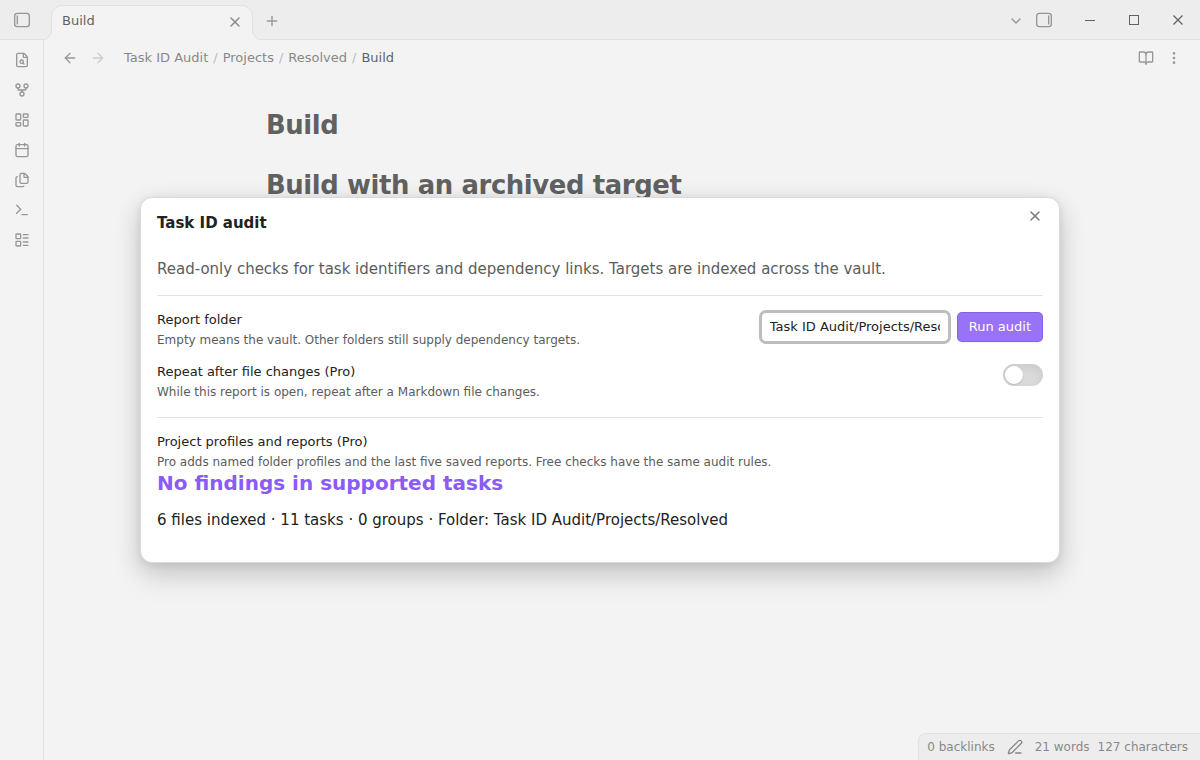Click the 'Report folder' setting label
Viewport: 1200px width, 760px height.
click(199, 320)
